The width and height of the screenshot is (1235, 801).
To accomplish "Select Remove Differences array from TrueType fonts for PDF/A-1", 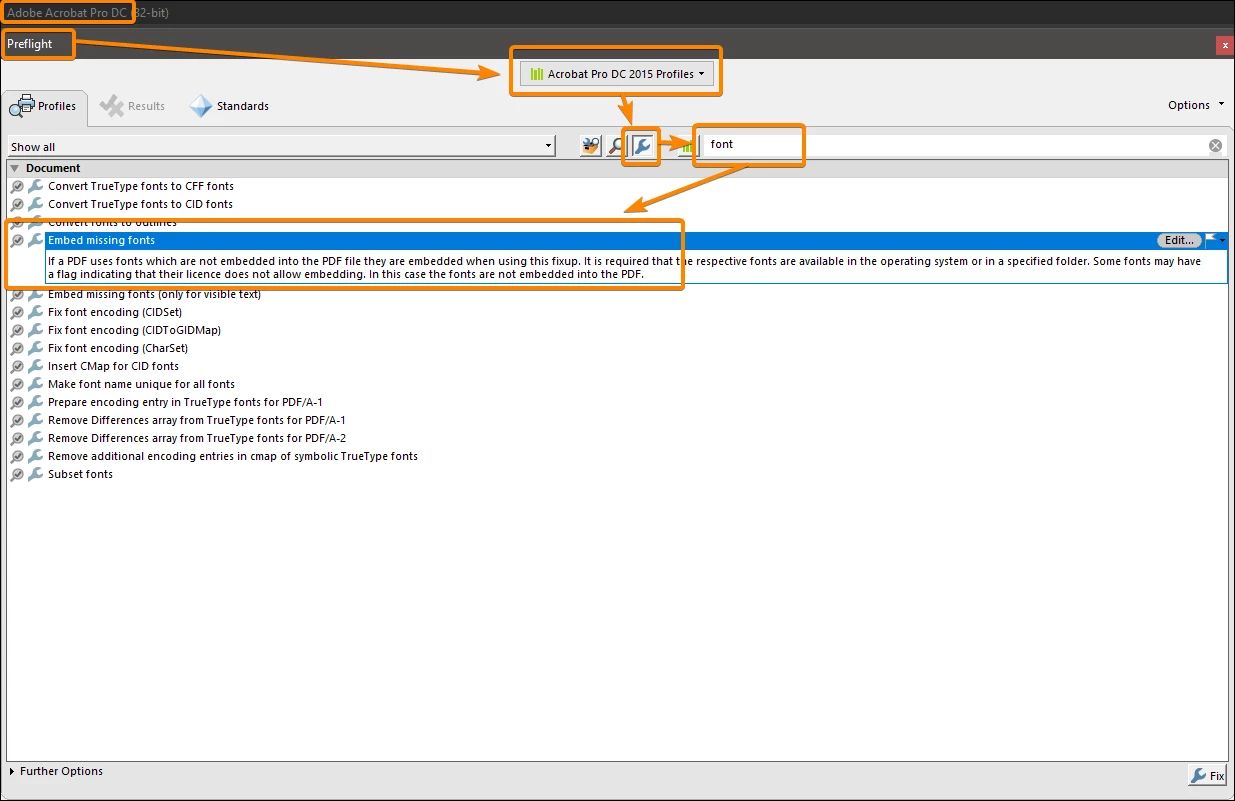I will 197,420.
